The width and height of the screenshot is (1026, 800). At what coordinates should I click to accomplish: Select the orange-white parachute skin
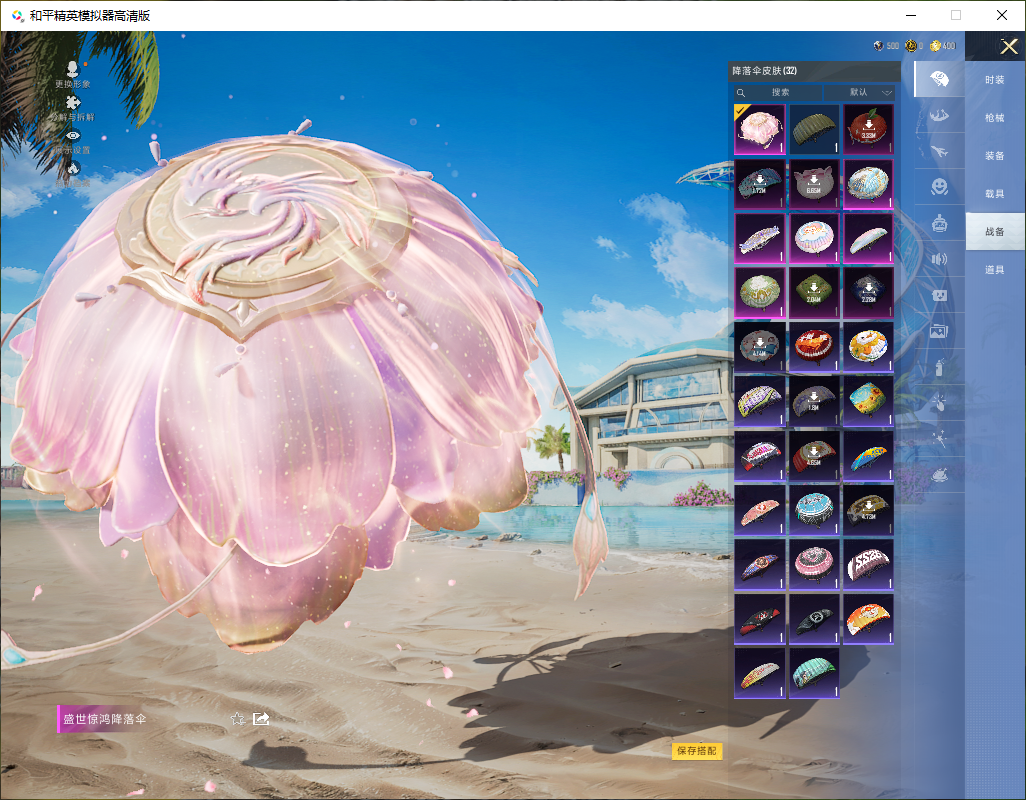point(868,619)
